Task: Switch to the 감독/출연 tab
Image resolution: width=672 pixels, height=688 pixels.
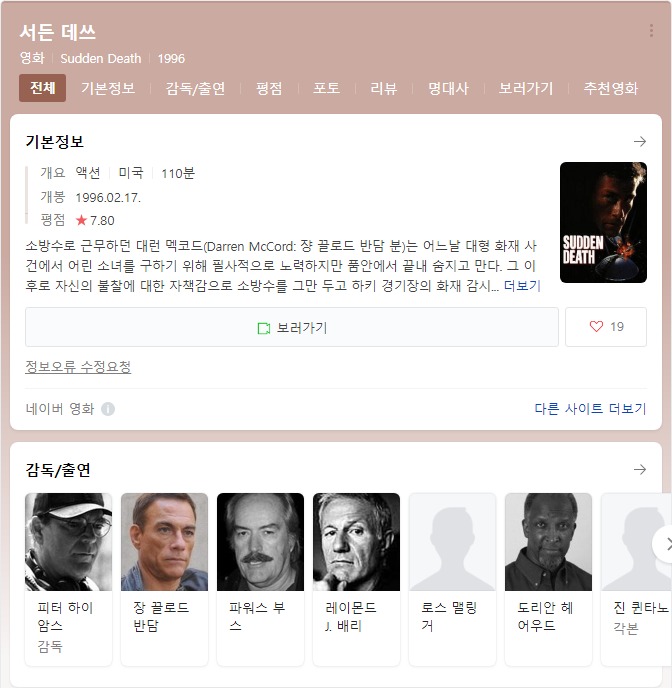Action: pos(195,89)
